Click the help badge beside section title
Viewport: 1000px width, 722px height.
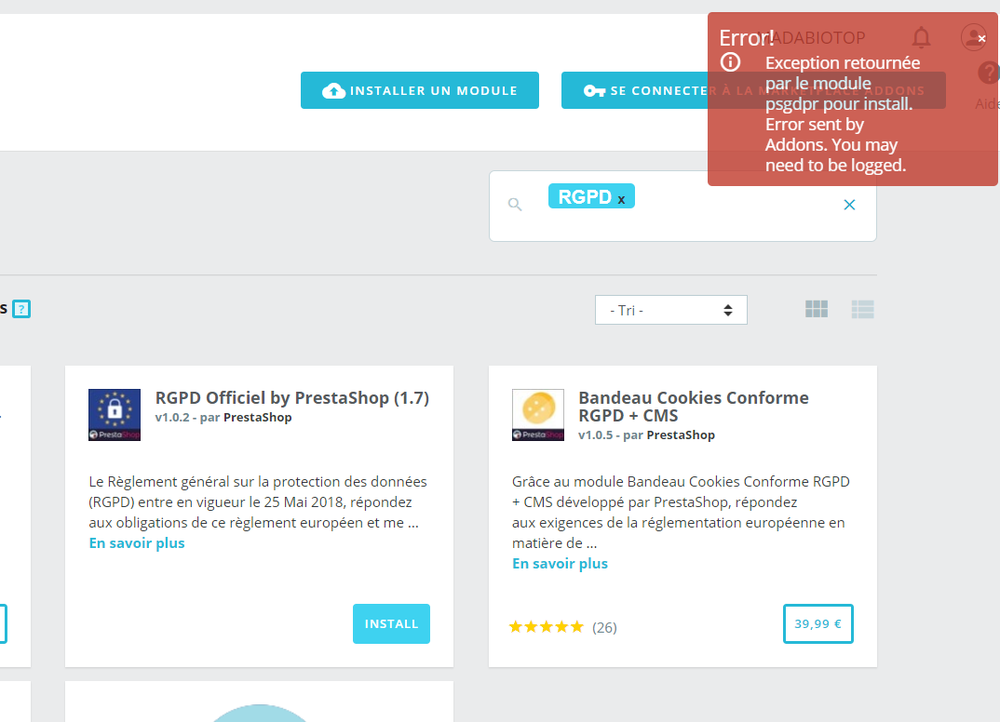(x=22, y=309)
